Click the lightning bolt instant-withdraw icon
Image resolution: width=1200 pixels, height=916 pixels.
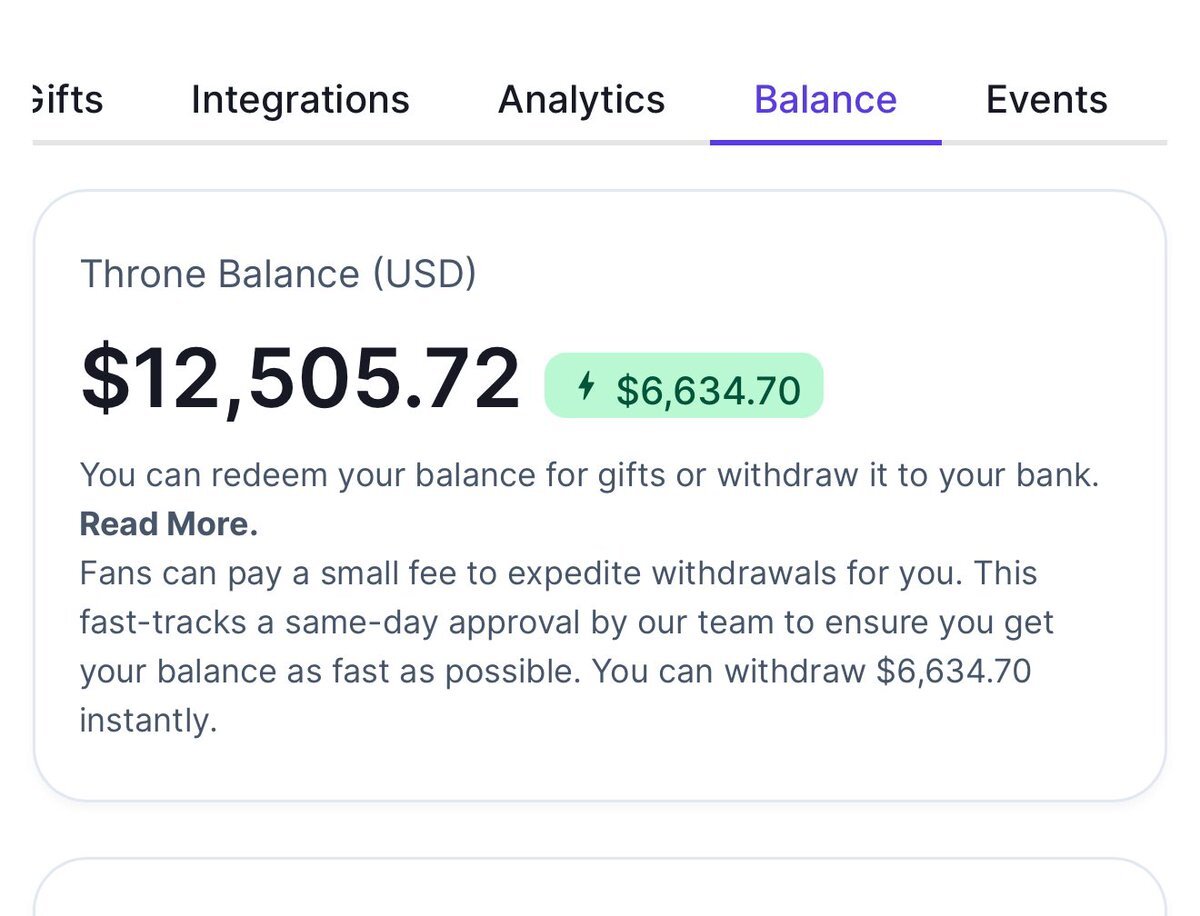587,385
